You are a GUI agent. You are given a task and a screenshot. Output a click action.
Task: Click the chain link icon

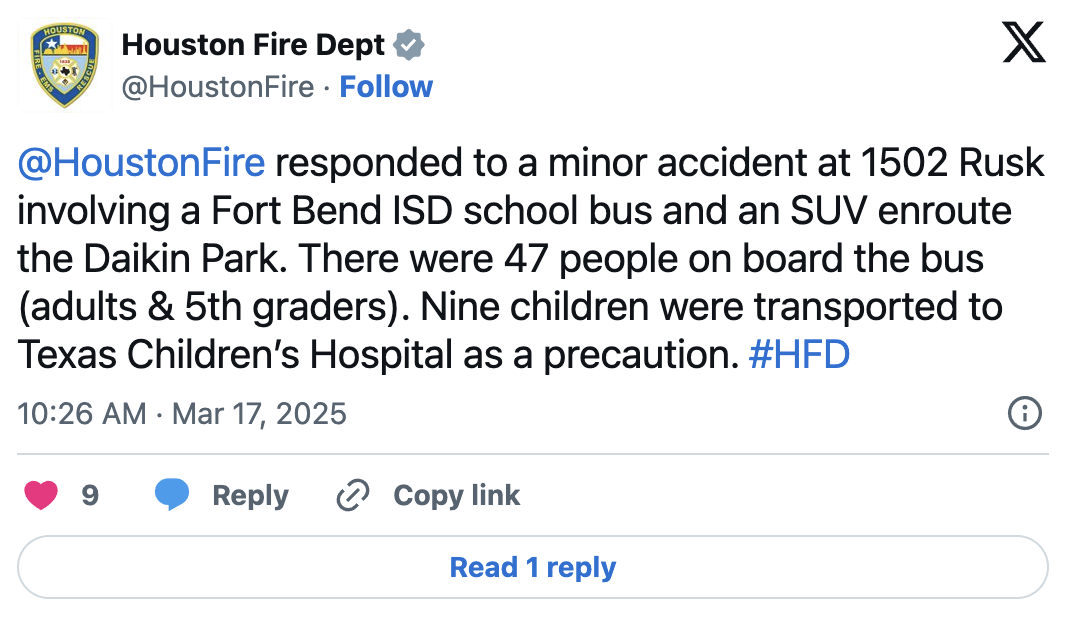[353, 495]
